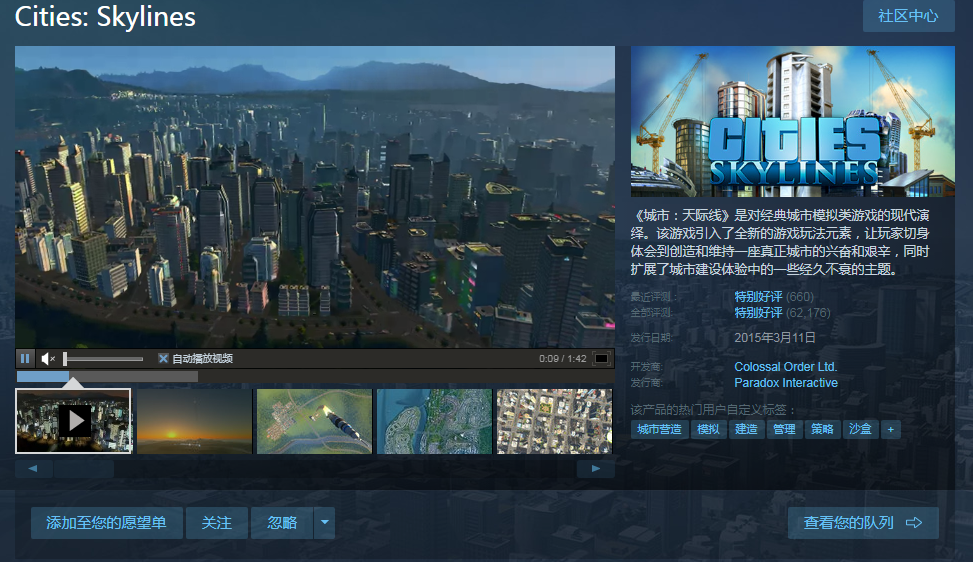This screenshot has width=973, height=562.
Task: Toggle the 自动播放视频 checkbox
Action: (x=163, y=359)
